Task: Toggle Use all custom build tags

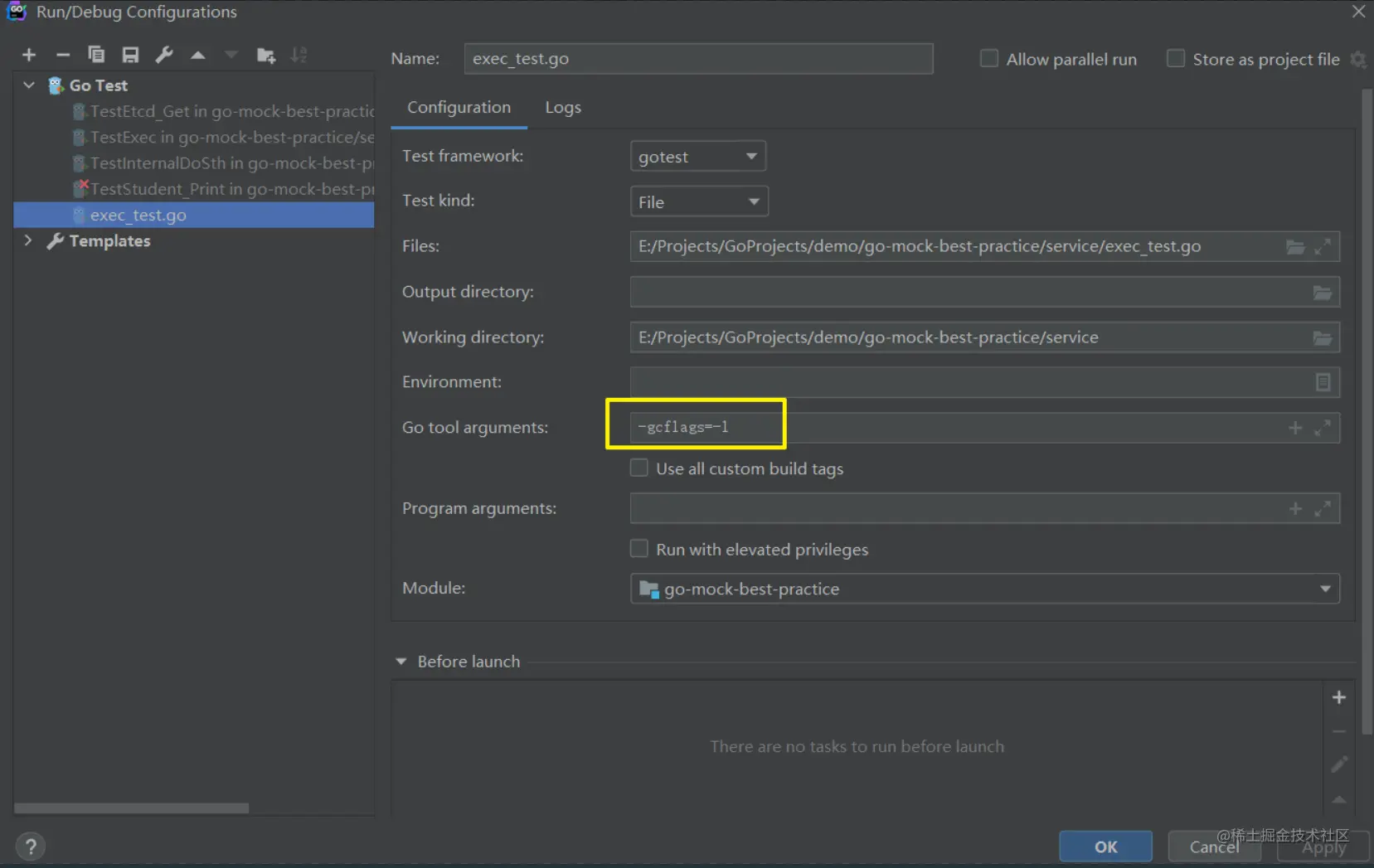Action: coord(639,468)
